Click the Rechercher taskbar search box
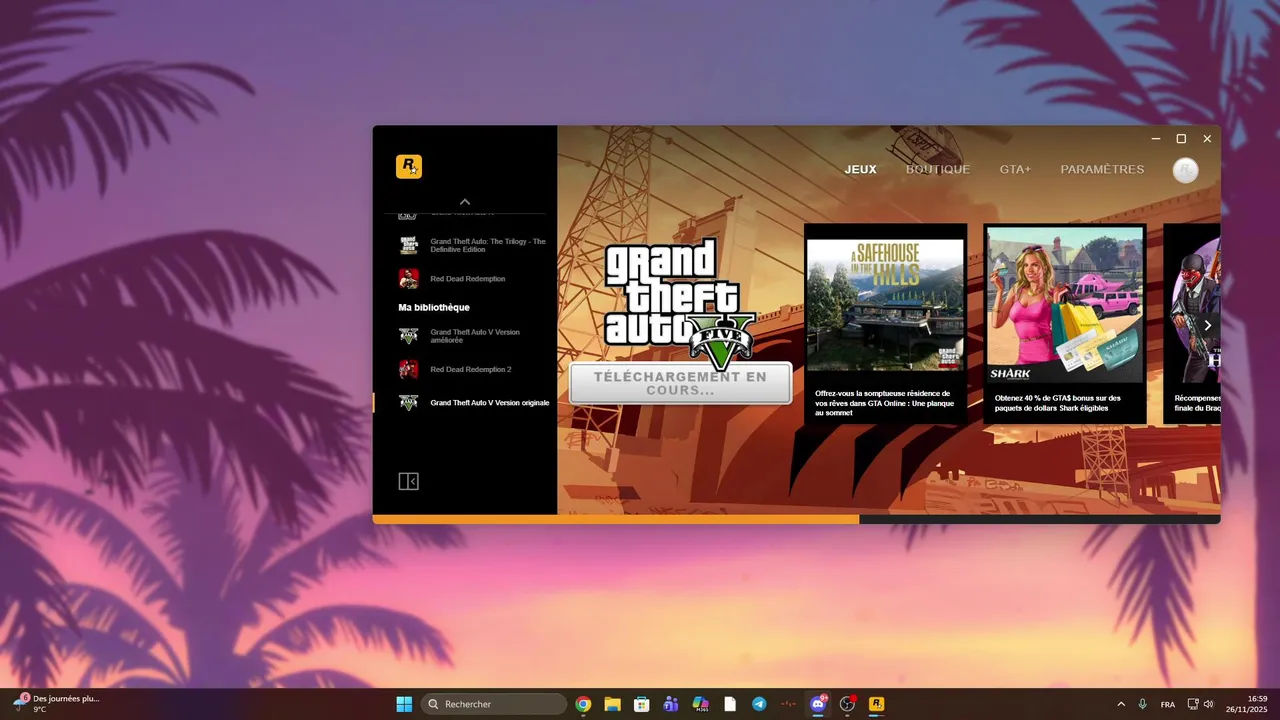 [494, 704]
